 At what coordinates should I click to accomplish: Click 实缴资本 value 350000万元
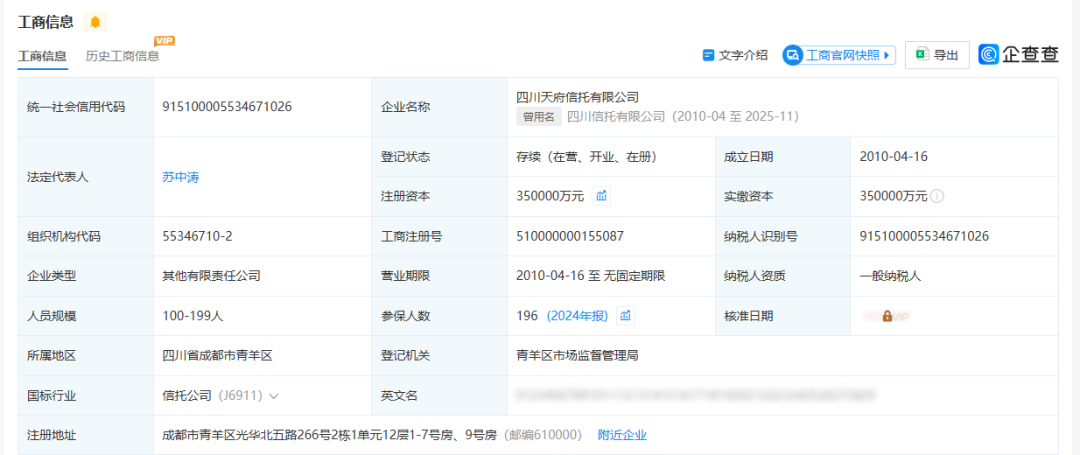coord(893,196)
